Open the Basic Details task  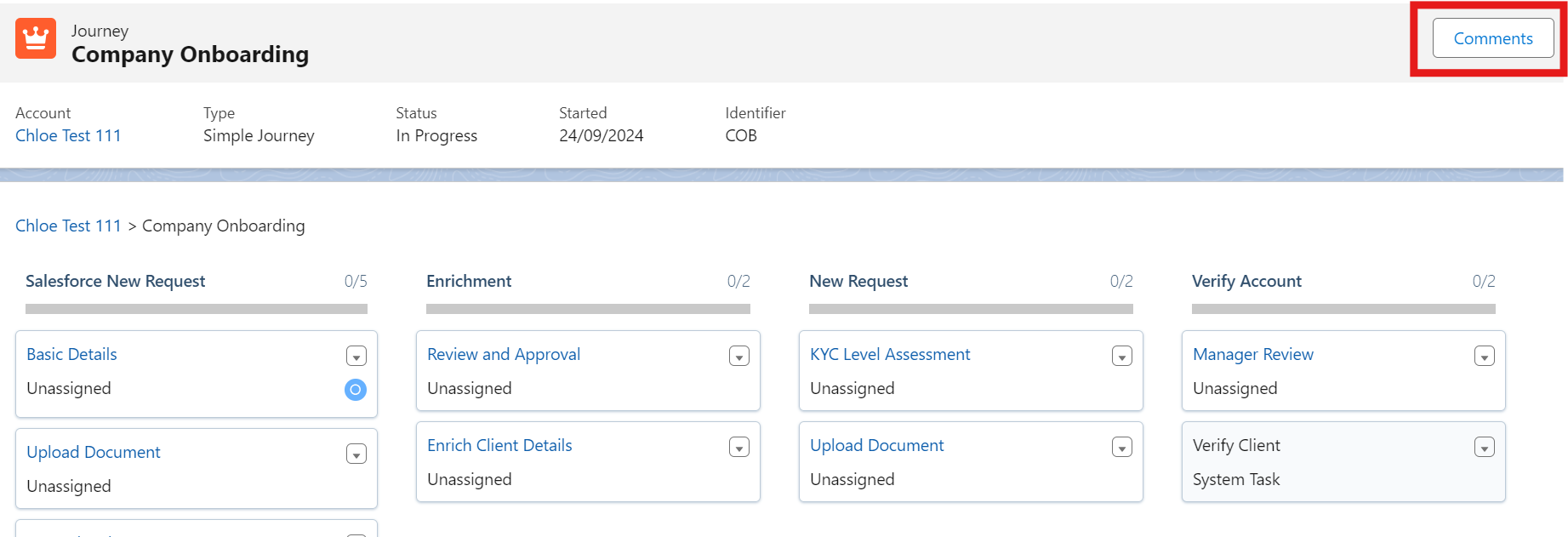[71, 354]
